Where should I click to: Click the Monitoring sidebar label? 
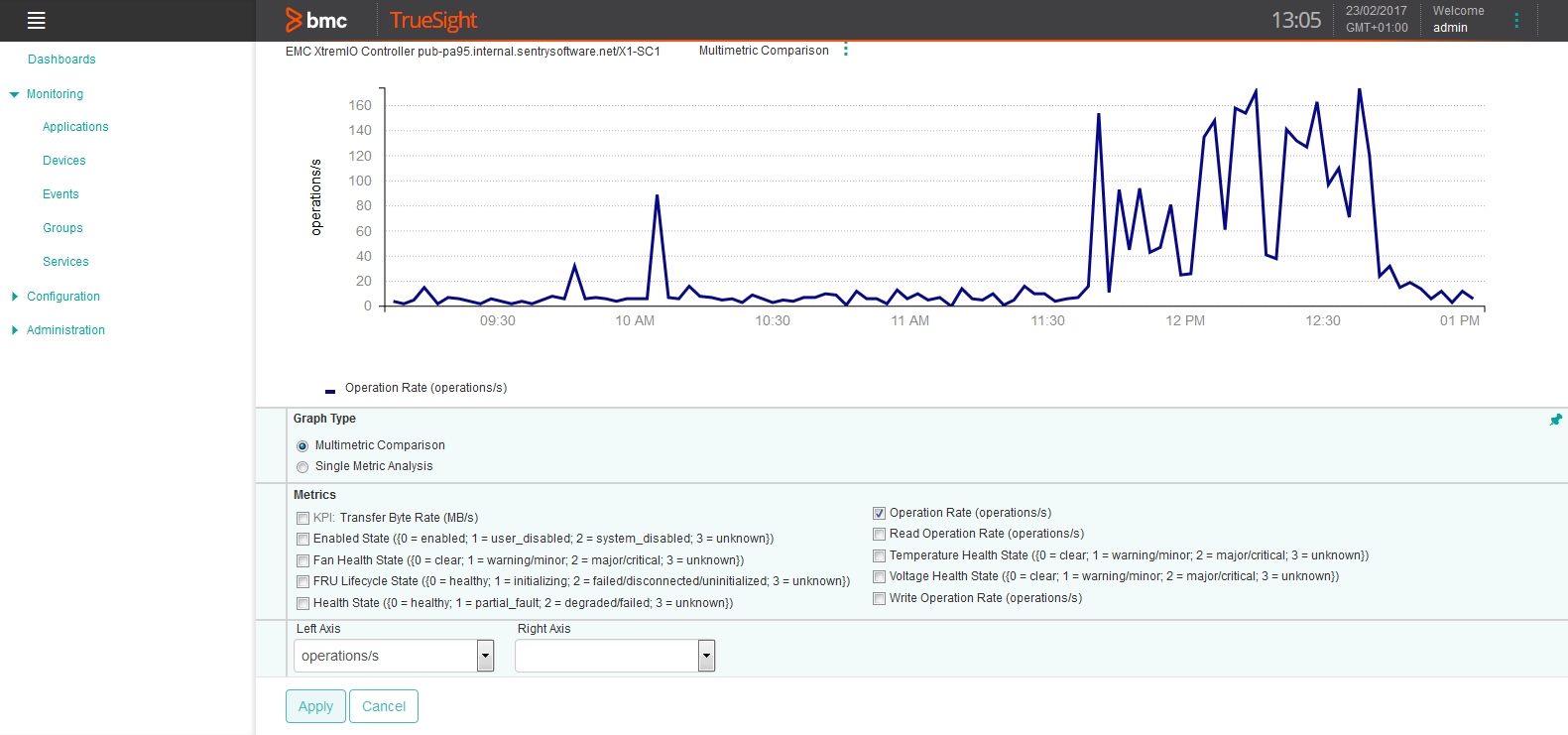[x=55, y=94]
